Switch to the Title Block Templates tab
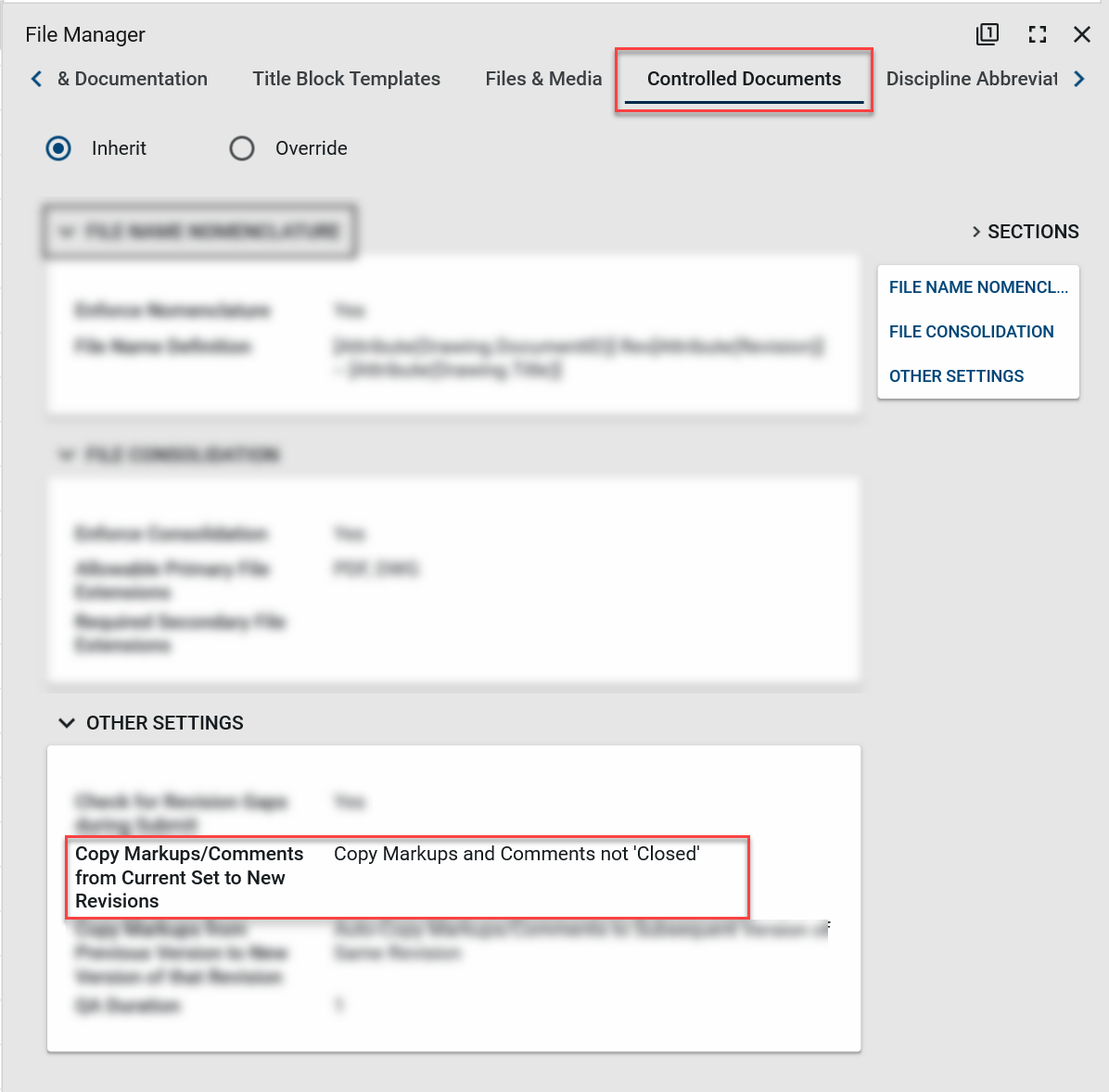Viewport: 1109px width, 1092px height. pyautogui.click(x=346, y=79)
